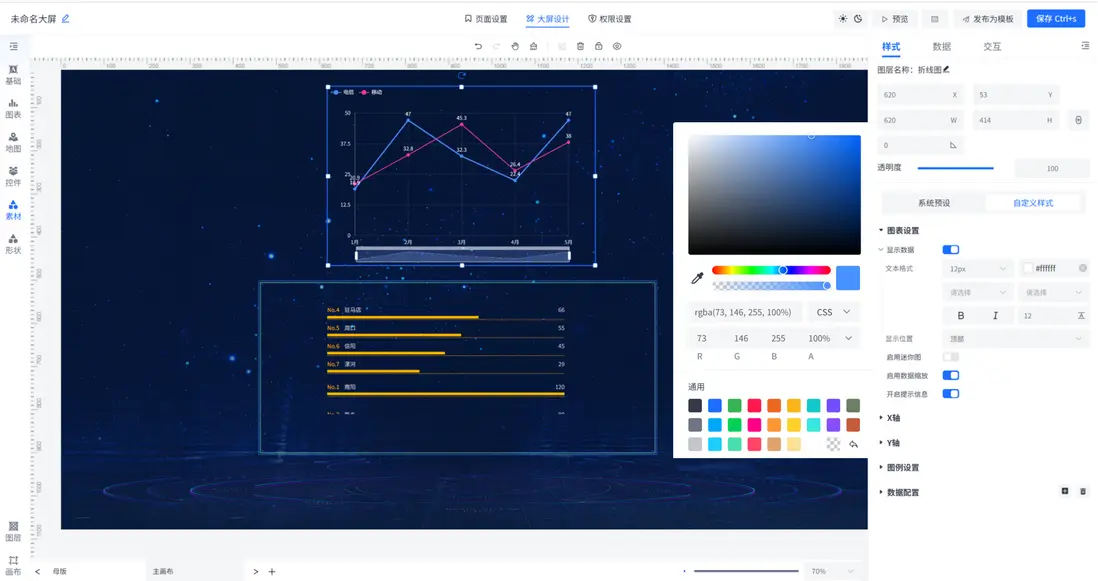This screenshot has width=1098, height=581.
Task: Clear the #ffffff text color value
Action: pyautogui.click(x=1083, y=268)
